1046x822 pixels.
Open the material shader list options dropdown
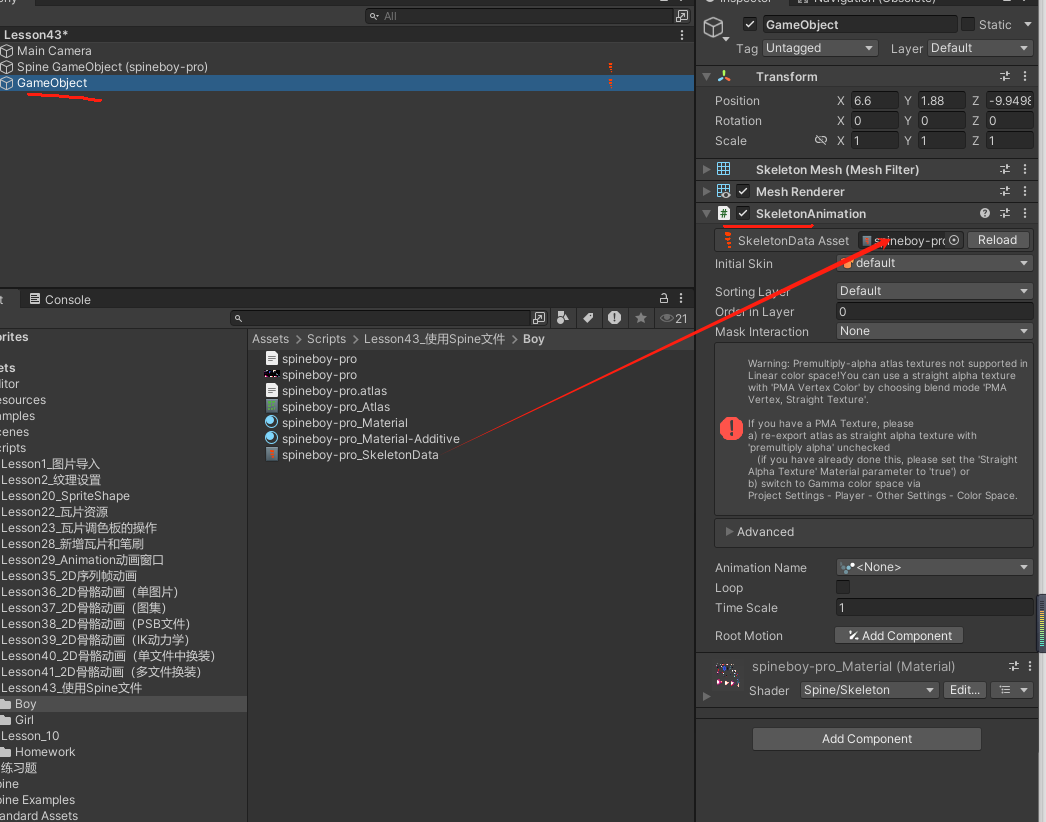point(1012,690)
